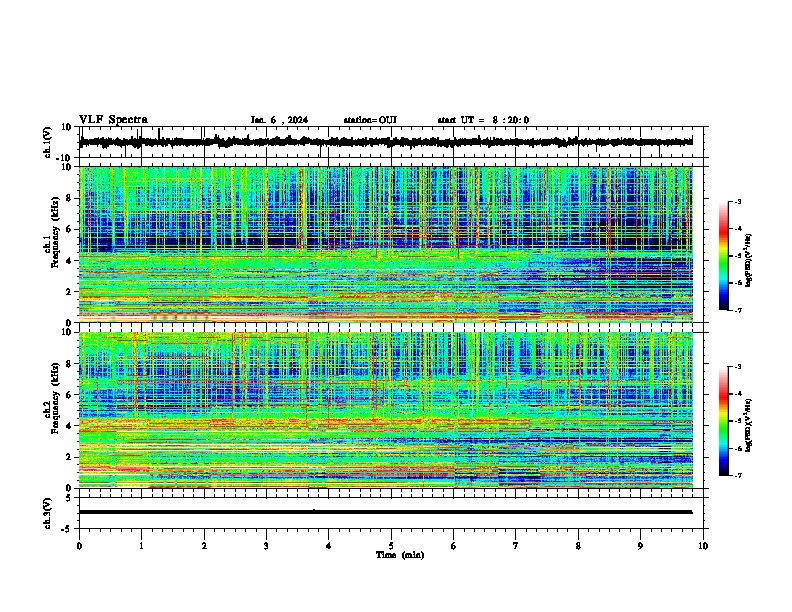Click the ch.1 frequency spectrogram panel
The image size is (792, 612).
390,244
